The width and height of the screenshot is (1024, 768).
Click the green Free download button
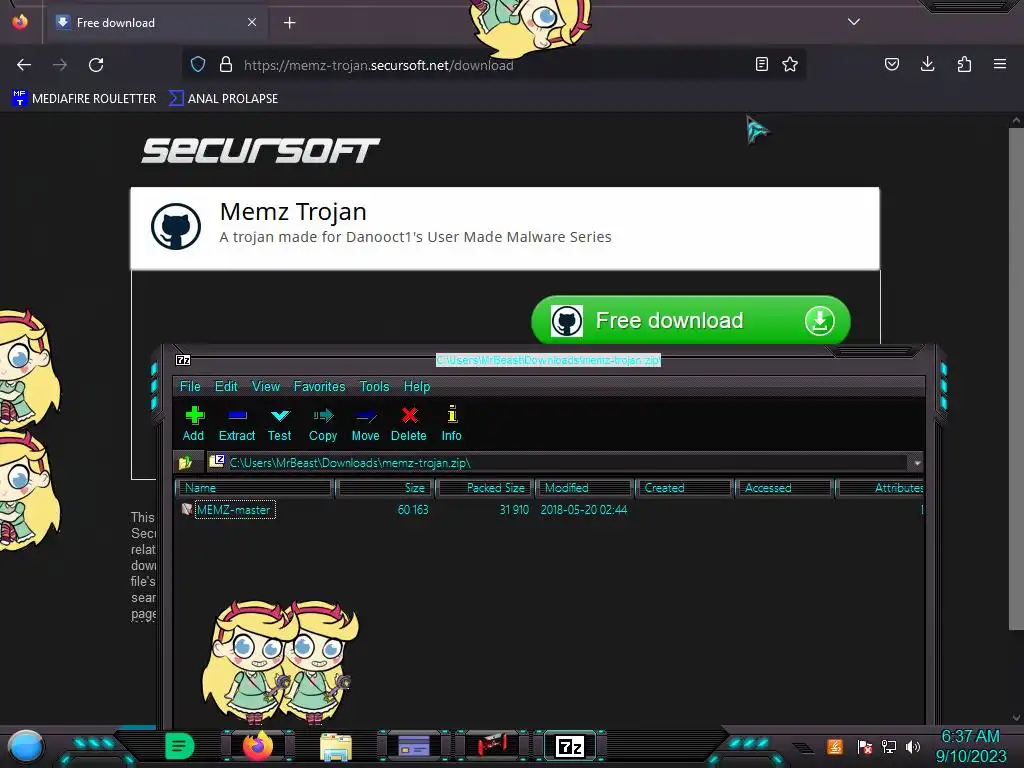click(691, 321)
